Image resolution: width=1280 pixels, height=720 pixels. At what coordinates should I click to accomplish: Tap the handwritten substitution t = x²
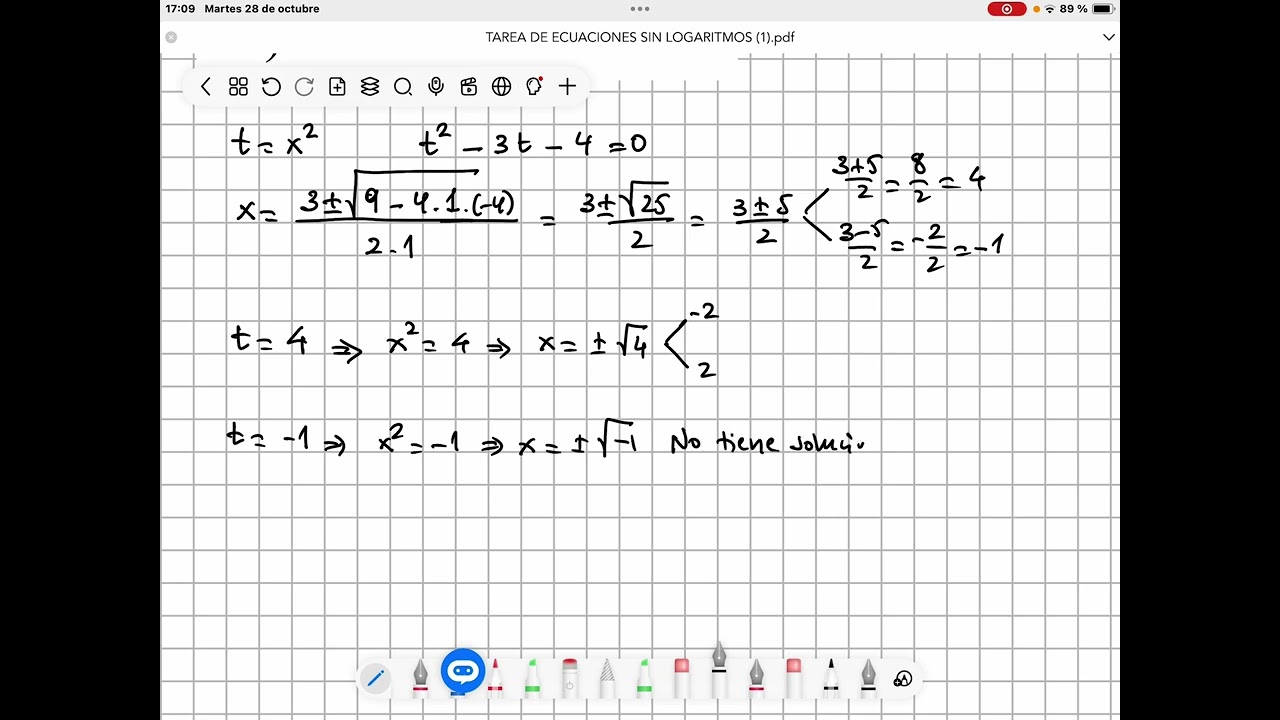(275, 141)
